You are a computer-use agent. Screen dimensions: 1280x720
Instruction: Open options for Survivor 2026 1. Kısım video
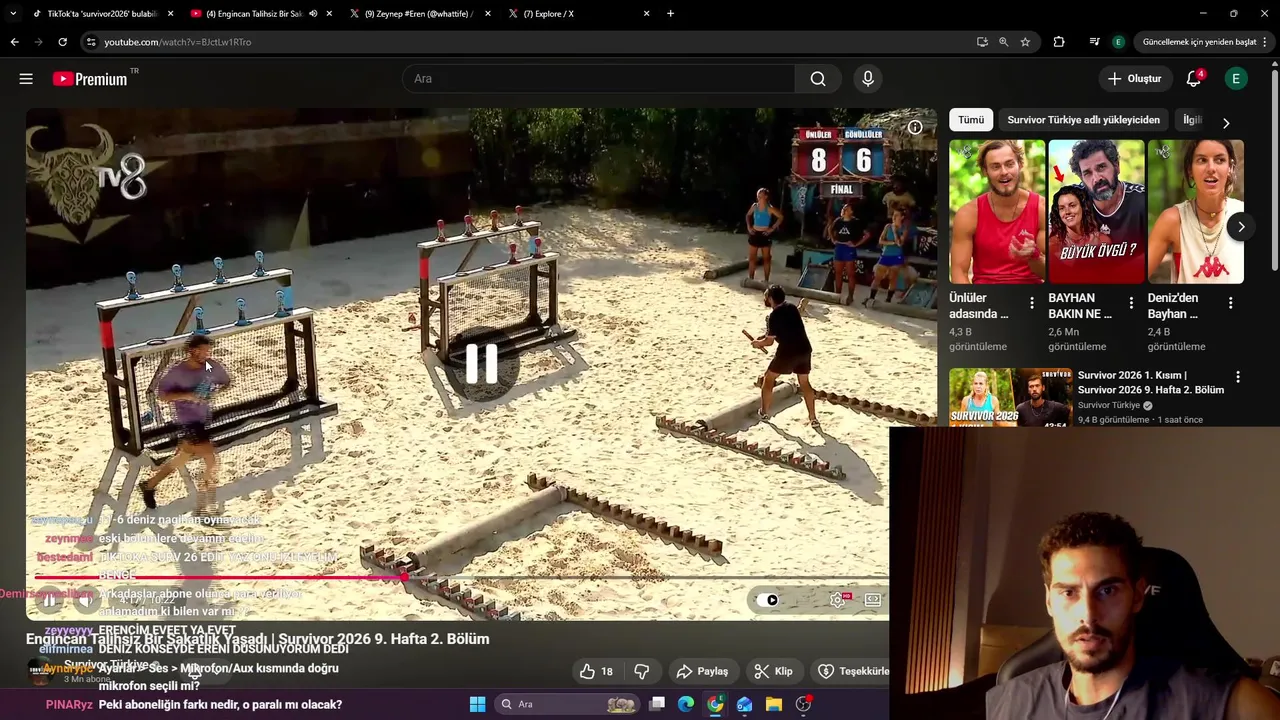[x=1238, y=377]
